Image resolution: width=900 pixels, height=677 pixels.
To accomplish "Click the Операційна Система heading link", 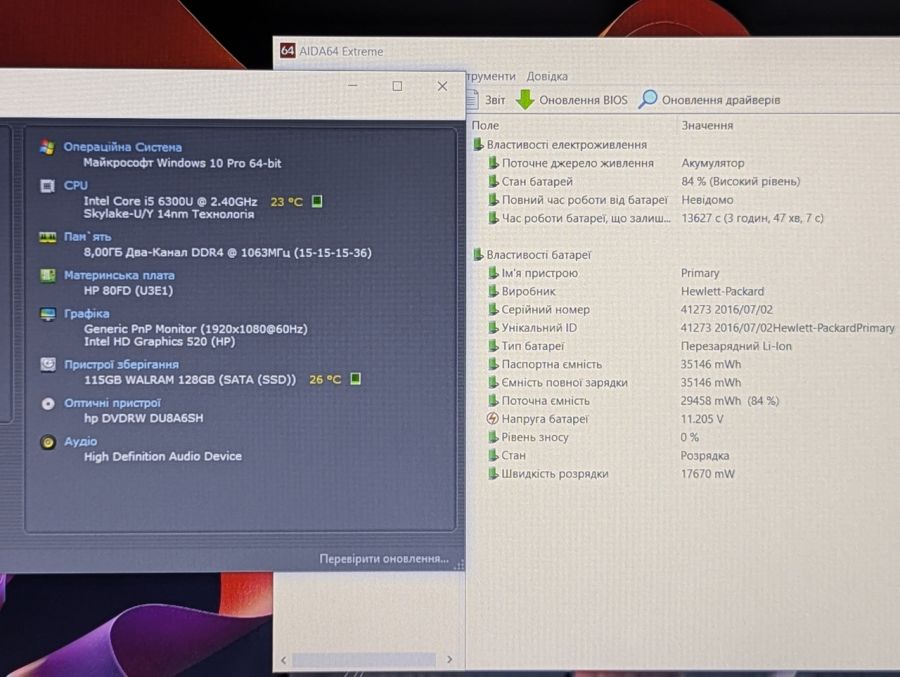I will click(122, 147).
